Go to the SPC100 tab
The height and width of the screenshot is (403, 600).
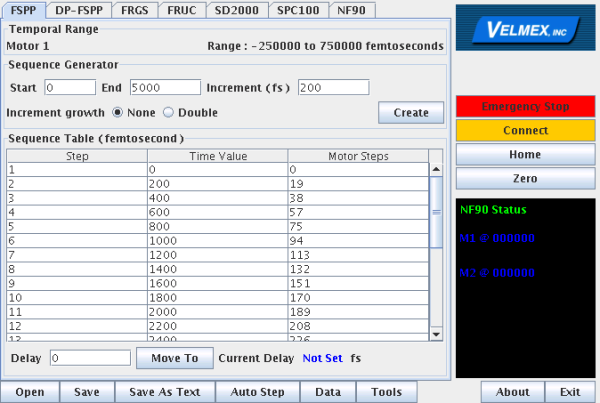click(298, 10)
